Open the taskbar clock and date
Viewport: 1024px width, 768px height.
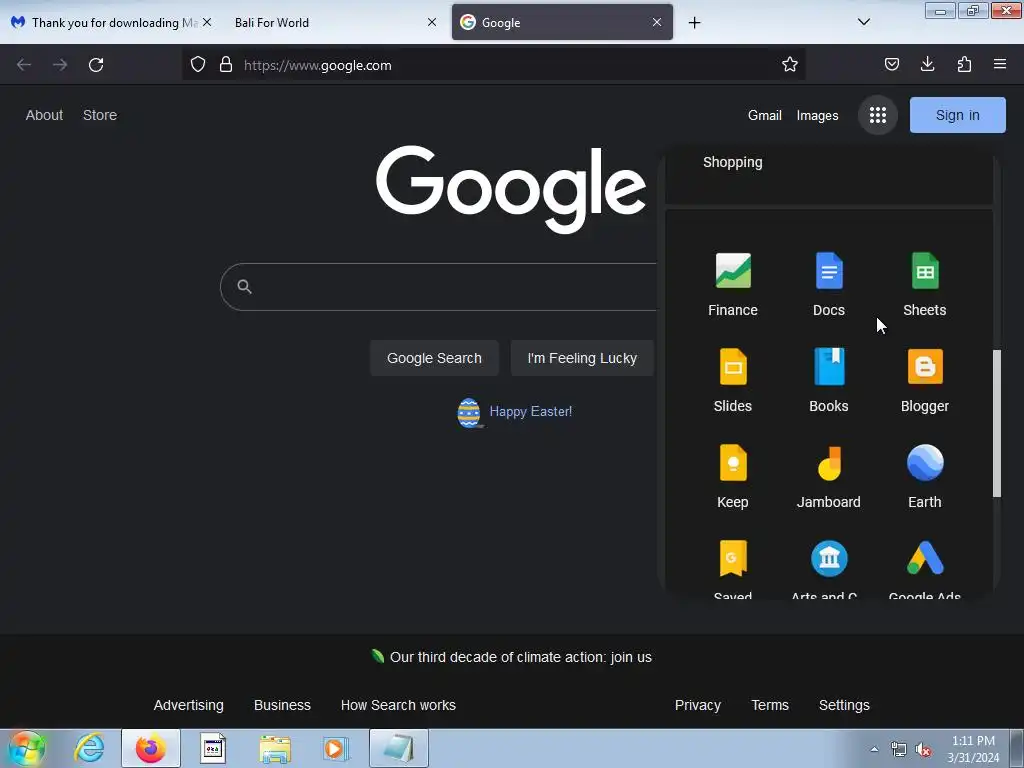[x=973, y=749]
